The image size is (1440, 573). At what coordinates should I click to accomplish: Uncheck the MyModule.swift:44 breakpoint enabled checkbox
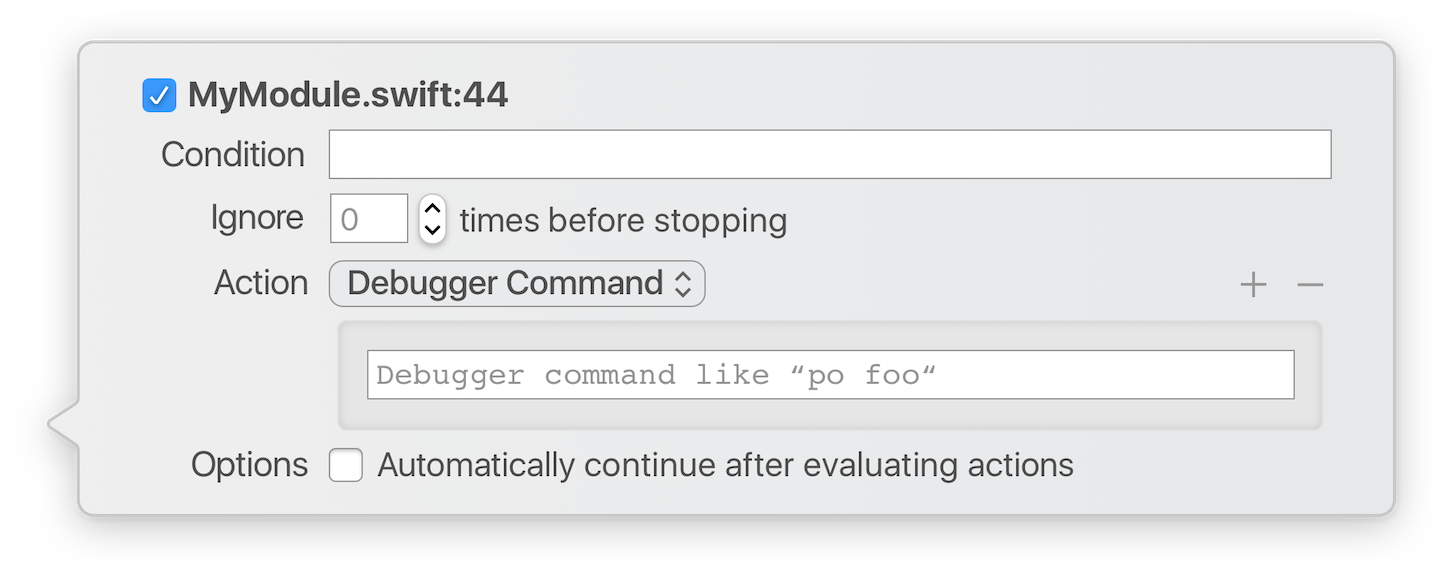click(x=159, y=96)
